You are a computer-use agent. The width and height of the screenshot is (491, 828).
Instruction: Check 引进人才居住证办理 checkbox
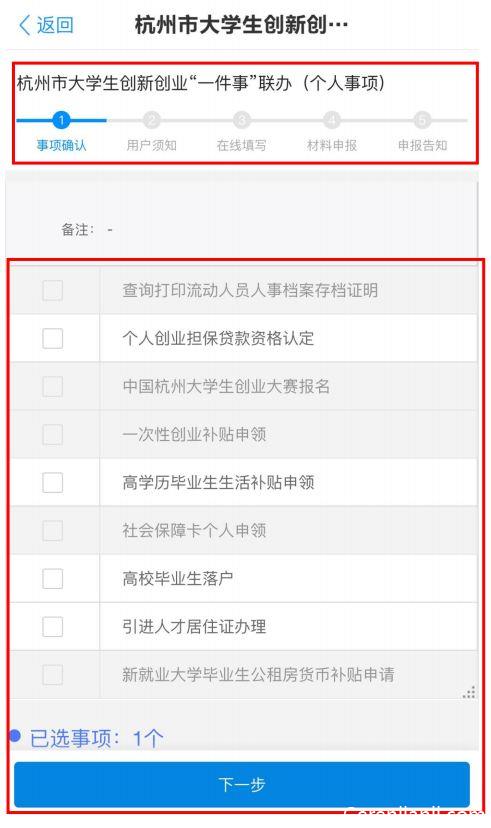(52, 626)
